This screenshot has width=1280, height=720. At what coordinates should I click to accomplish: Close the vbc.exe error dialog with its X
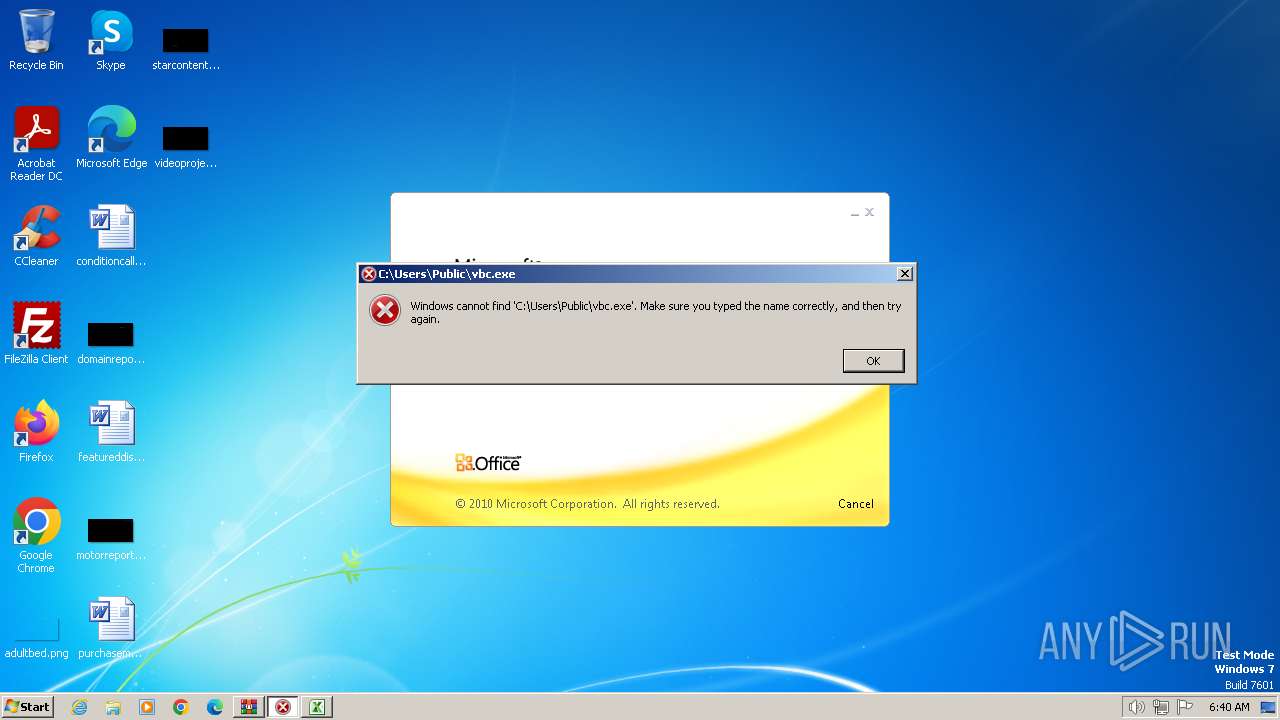(904, 273)
